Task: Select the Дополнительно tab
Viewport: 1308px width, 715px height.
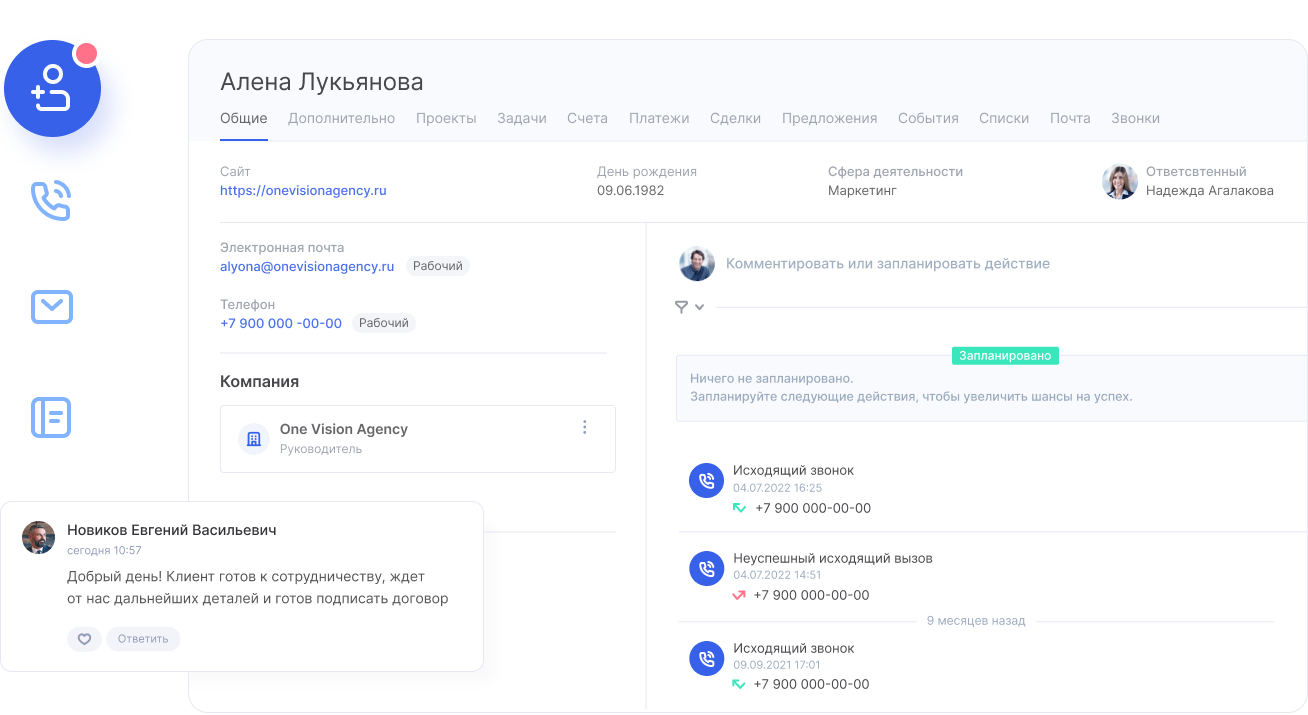Action: coord(341,118)
